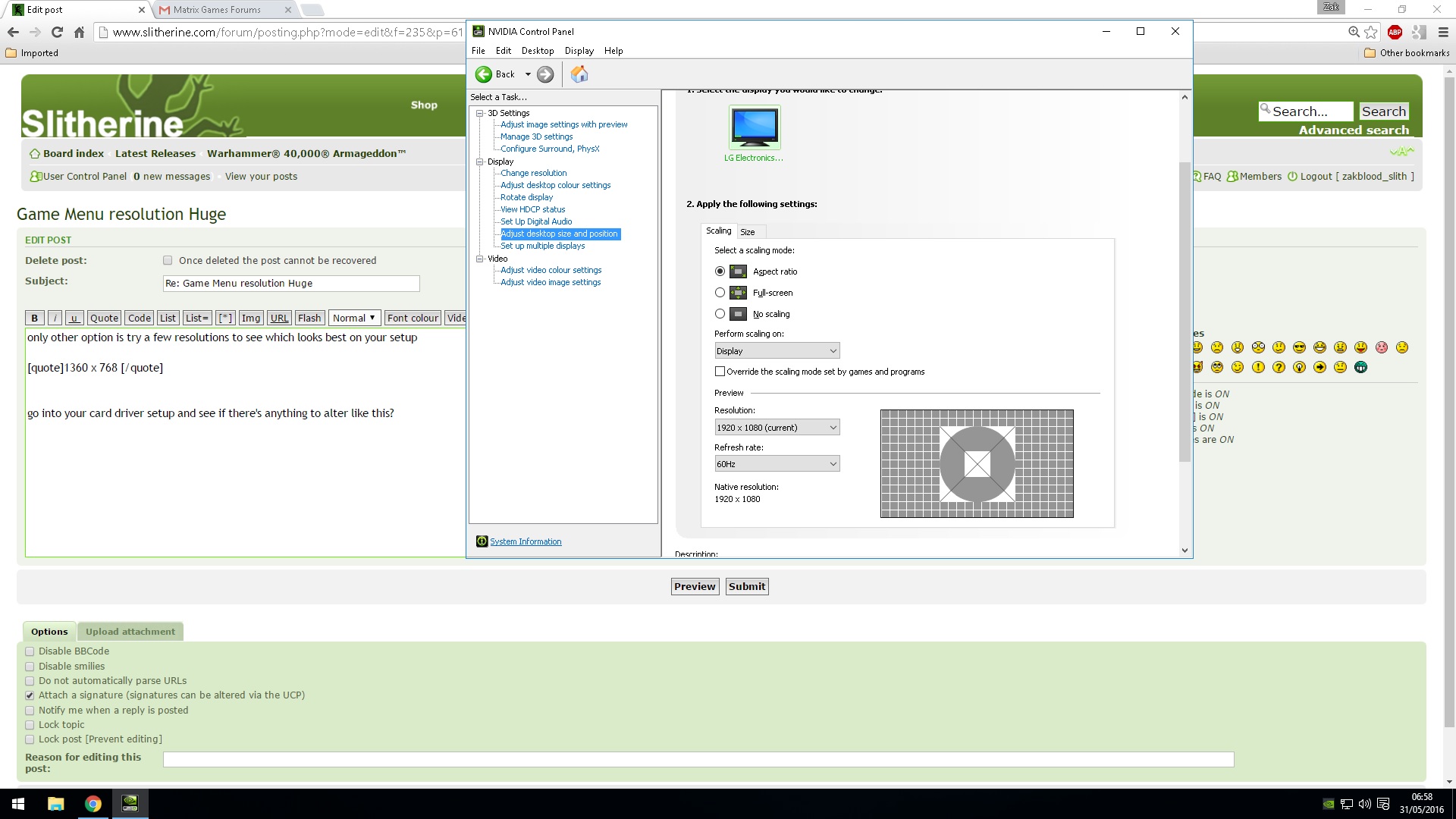Click the Adblock Plus extension icon
This screenshot has width=1456, height=819.
[1395, 32]
